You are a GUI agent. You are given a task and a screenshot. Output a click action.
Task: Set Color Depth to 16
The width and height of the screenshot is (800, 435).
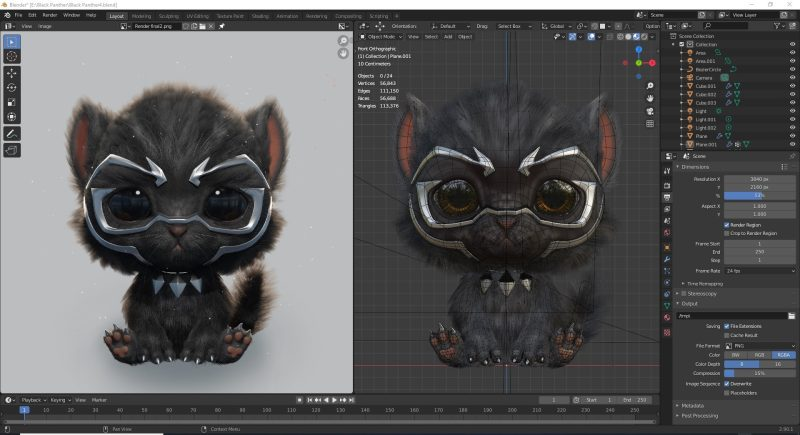778,364
